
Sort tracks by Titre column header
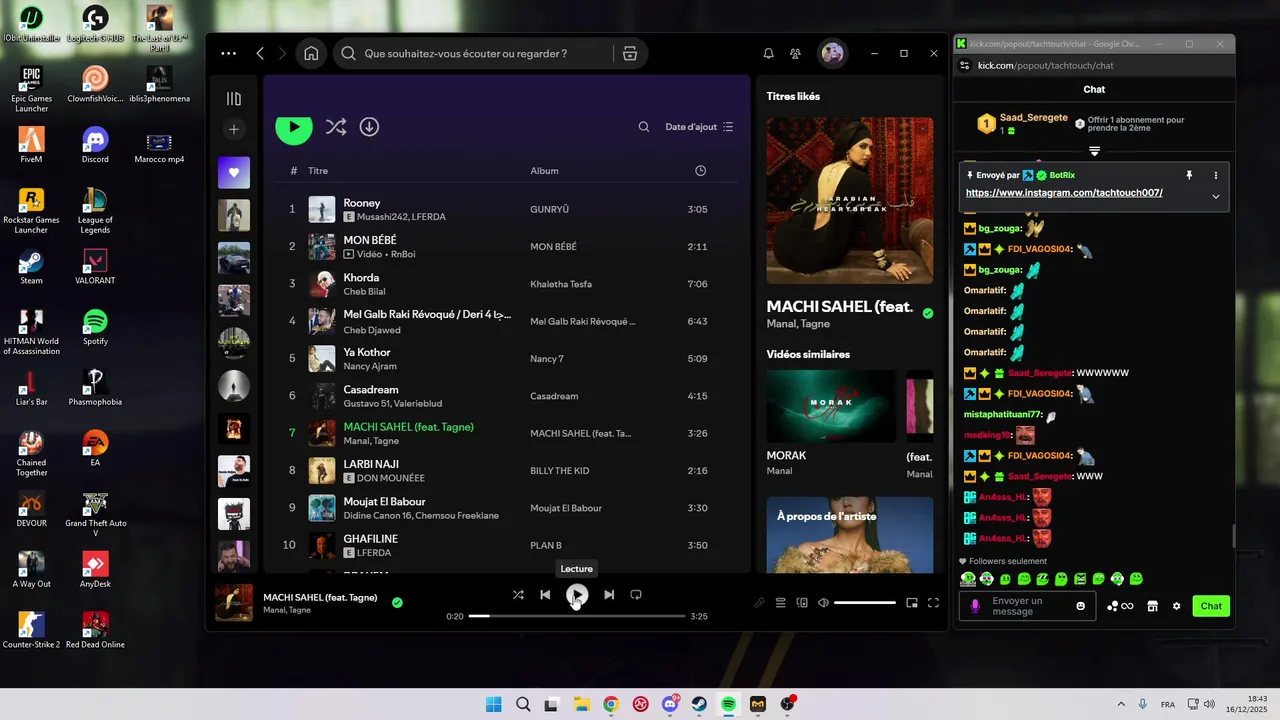318,171
